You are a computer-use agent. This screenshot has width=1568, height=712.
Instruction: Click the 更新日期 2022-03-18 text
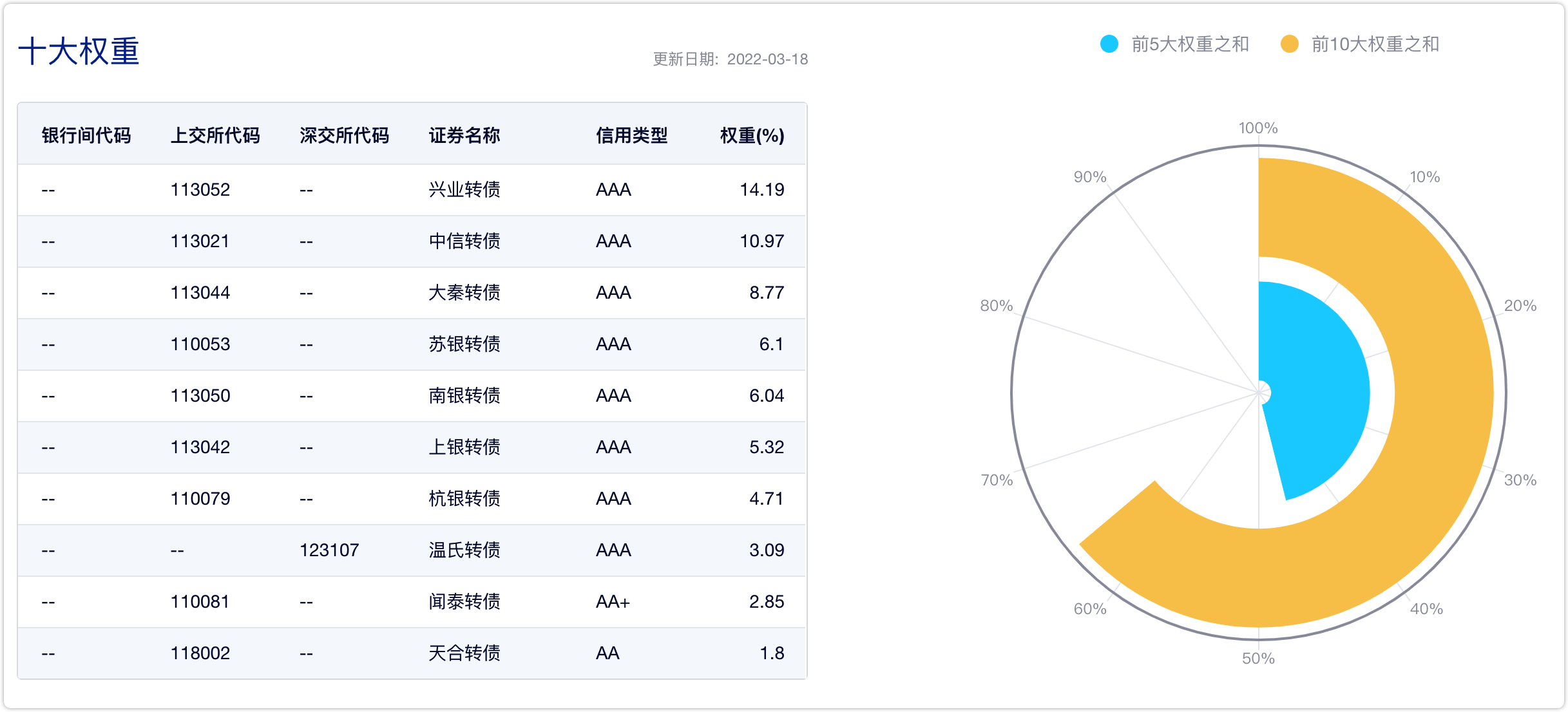point(730,59)
